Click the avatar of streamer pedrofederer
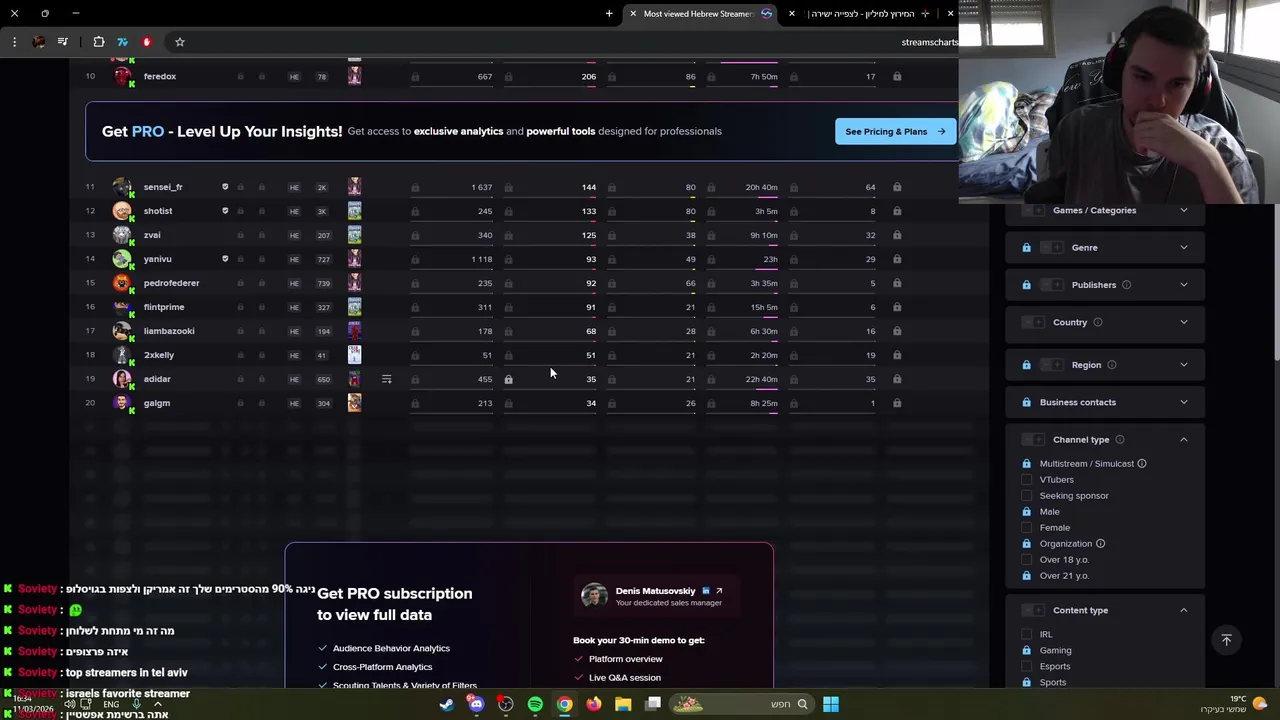 click(x=122, y=283)
